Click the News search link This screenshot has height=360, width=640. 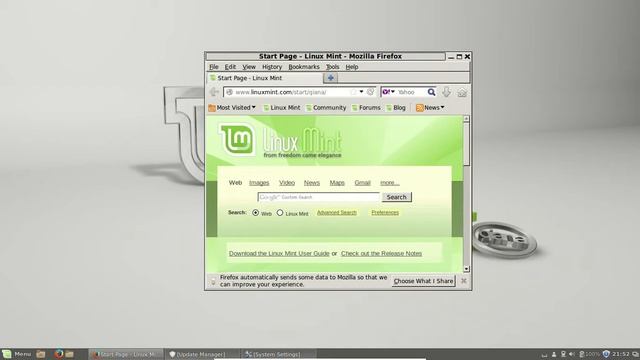tap(312, 183)
